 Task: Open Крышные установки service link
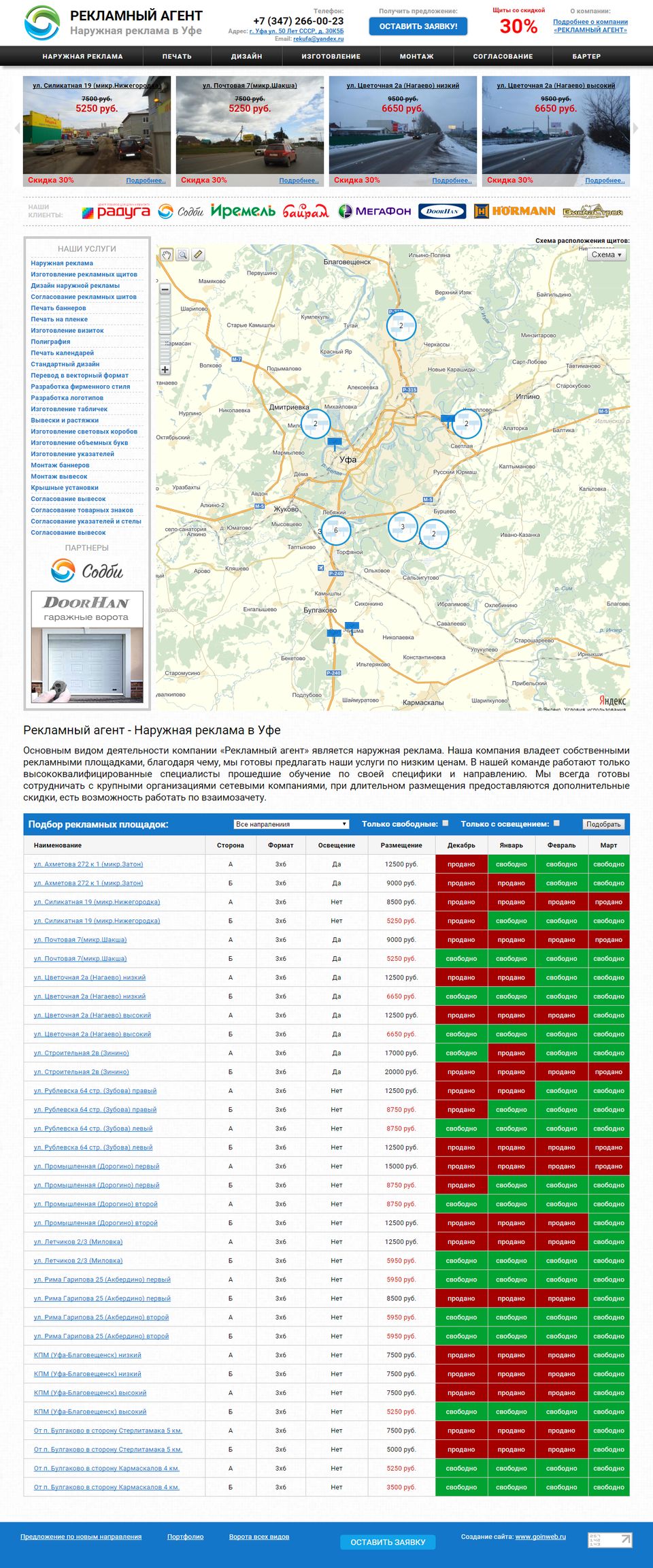pyautogui.click(x=65, y=488)
